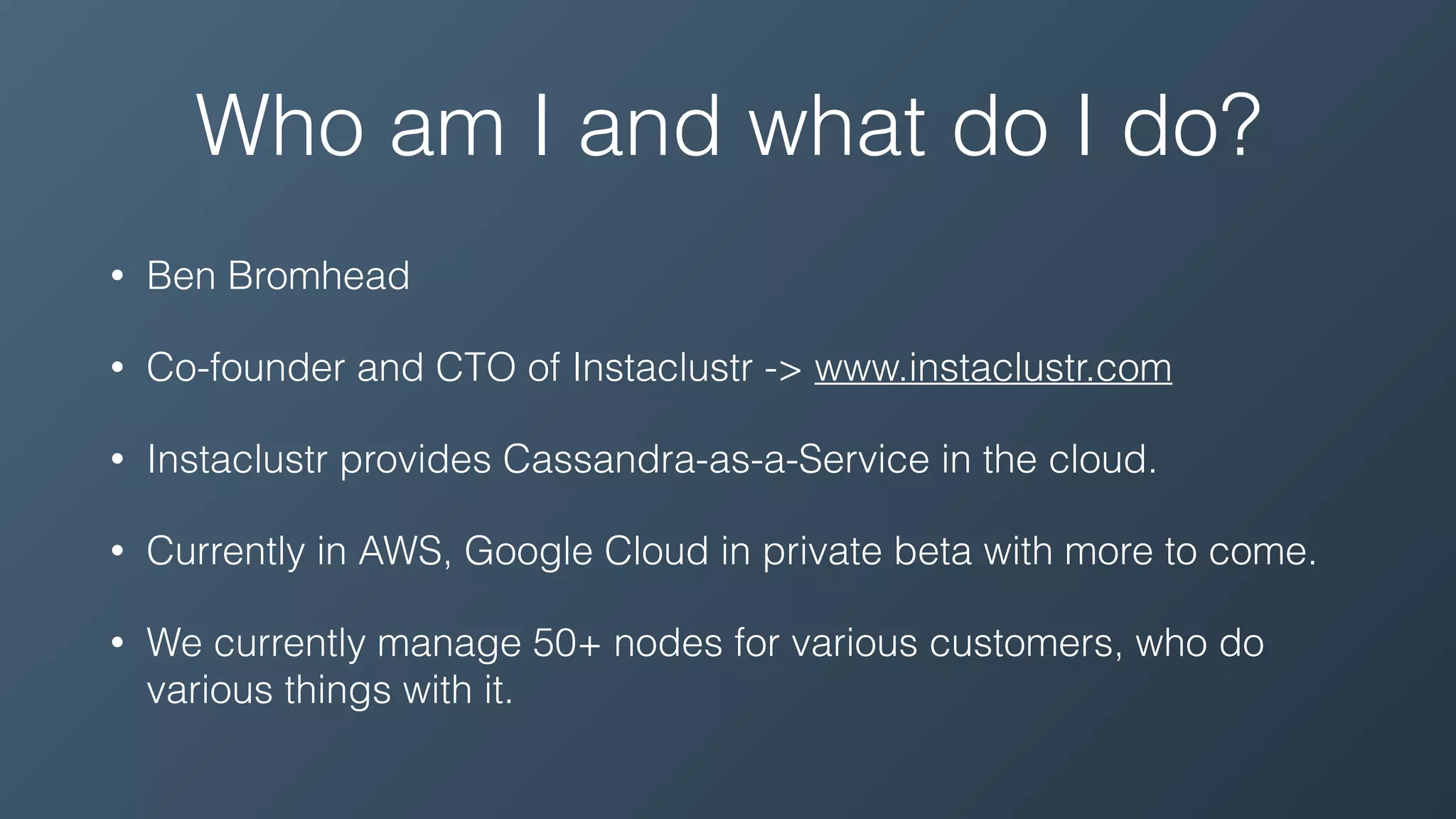Click the bullet dot beside 'Currently in AWS'
The image size is (1456, 819).
click(x=118, y=551)
